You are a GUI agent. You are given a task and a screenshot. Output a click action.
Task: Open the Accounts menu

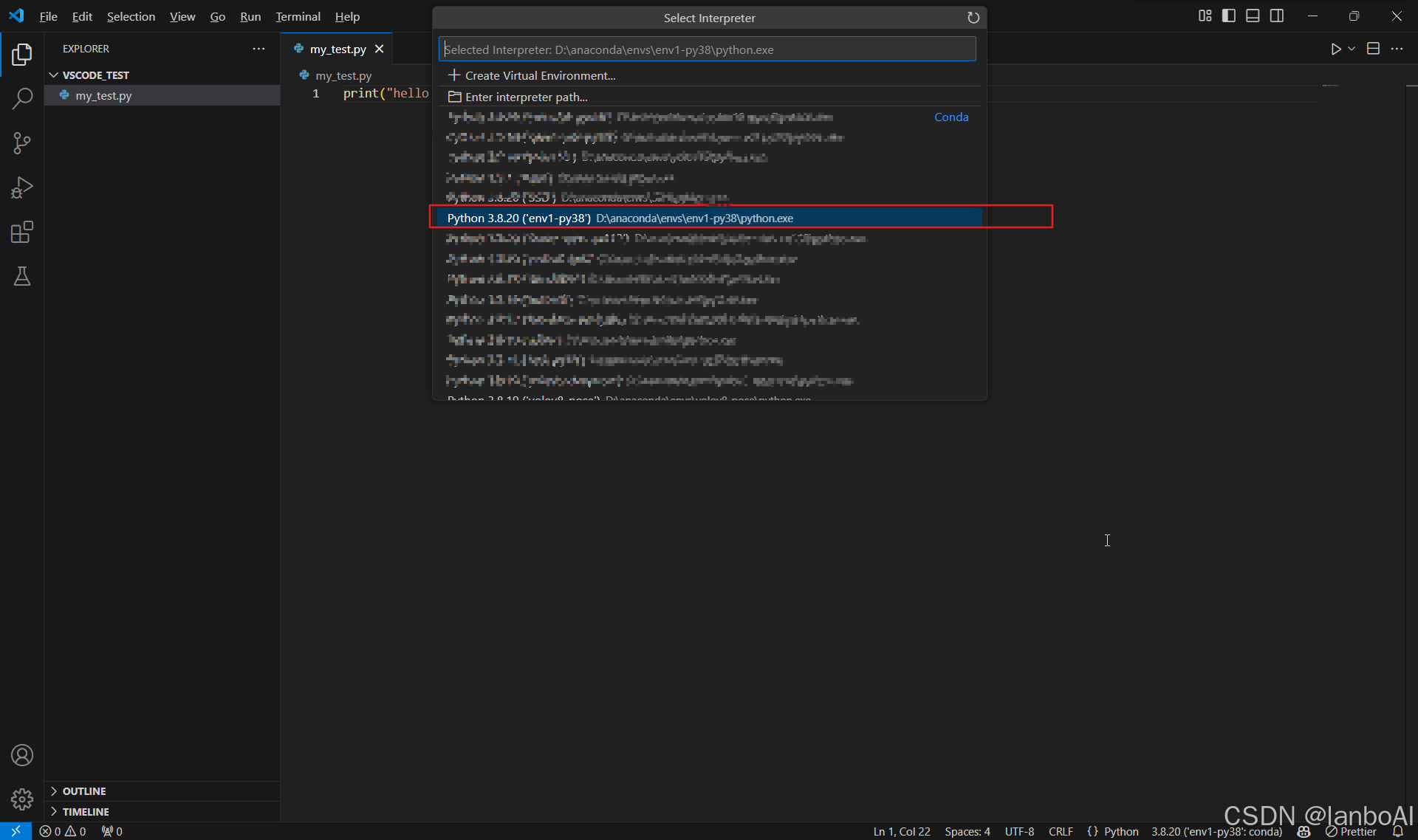click(x=22, y=755)
